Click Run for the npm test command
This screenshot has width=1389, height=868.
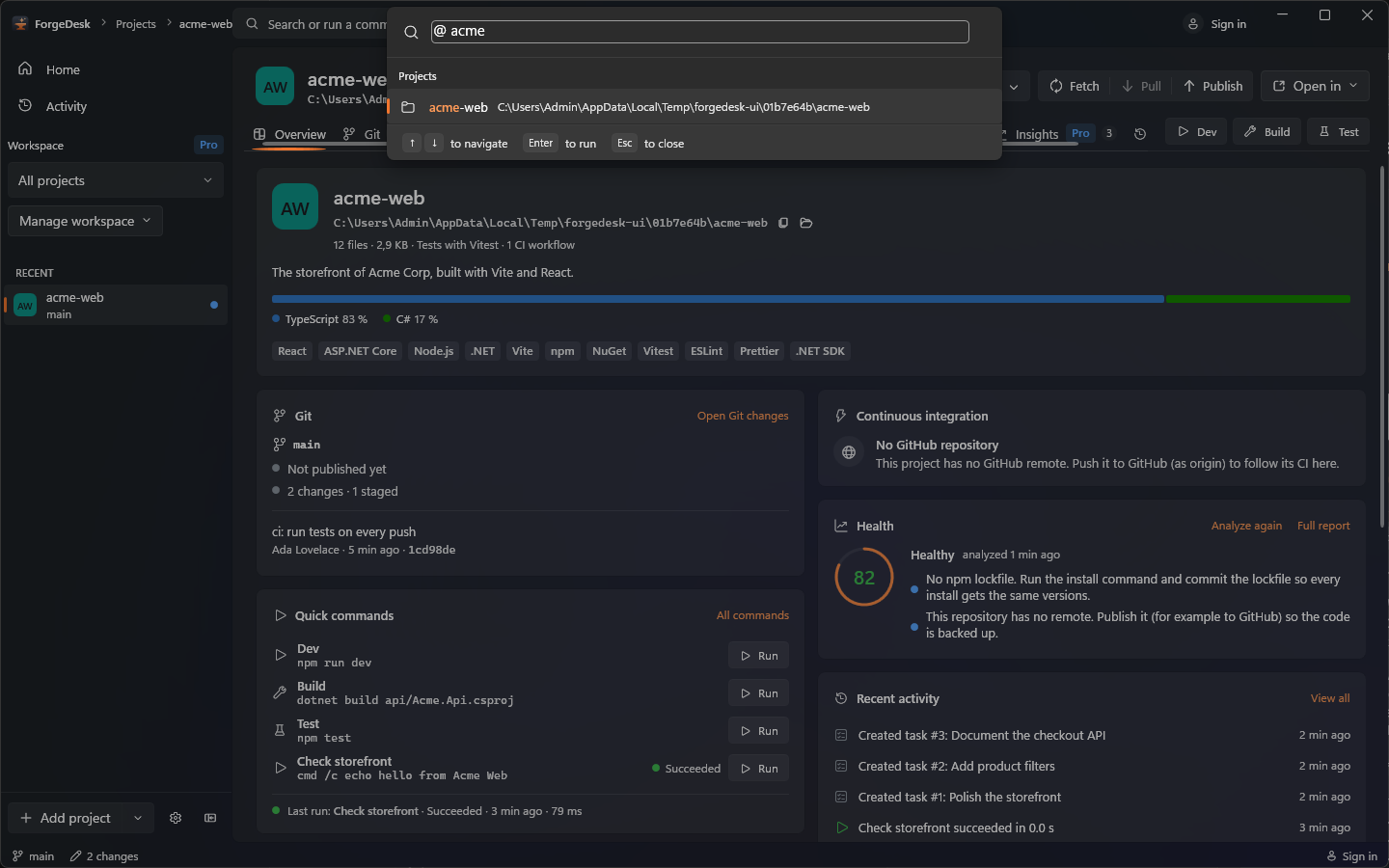759,731
